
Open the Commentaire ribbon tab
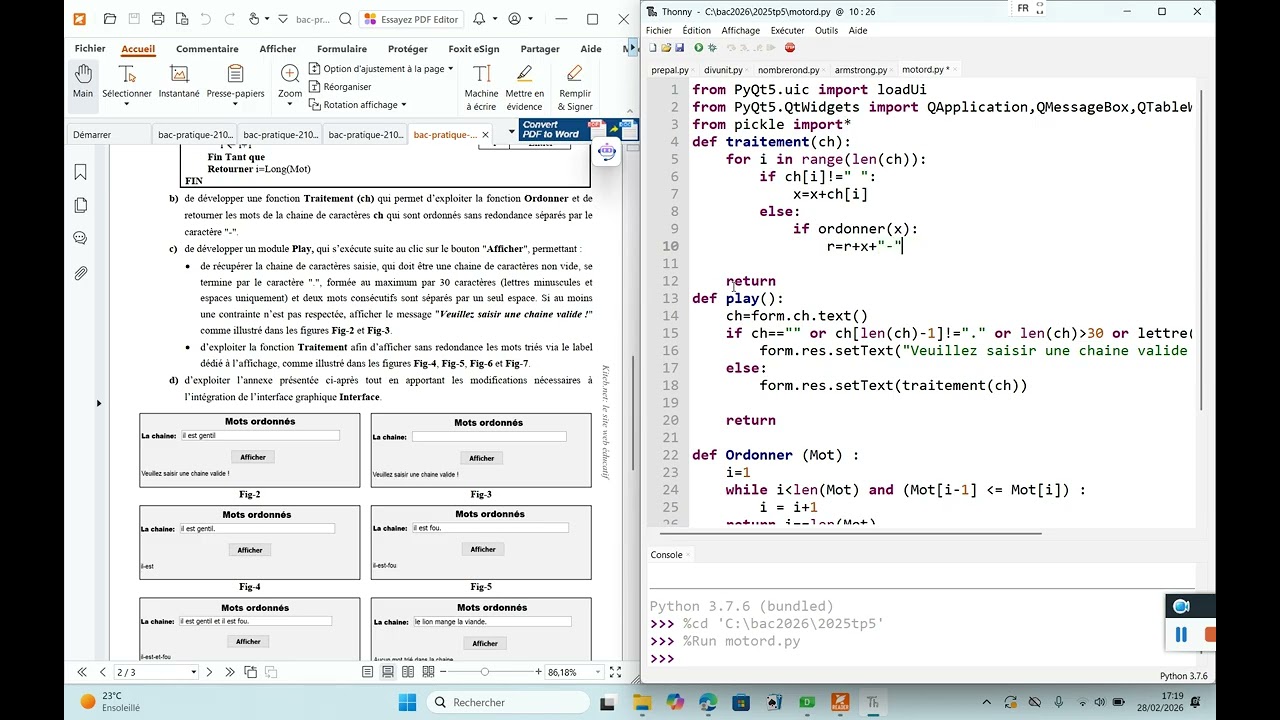click(x=207, y=49)
